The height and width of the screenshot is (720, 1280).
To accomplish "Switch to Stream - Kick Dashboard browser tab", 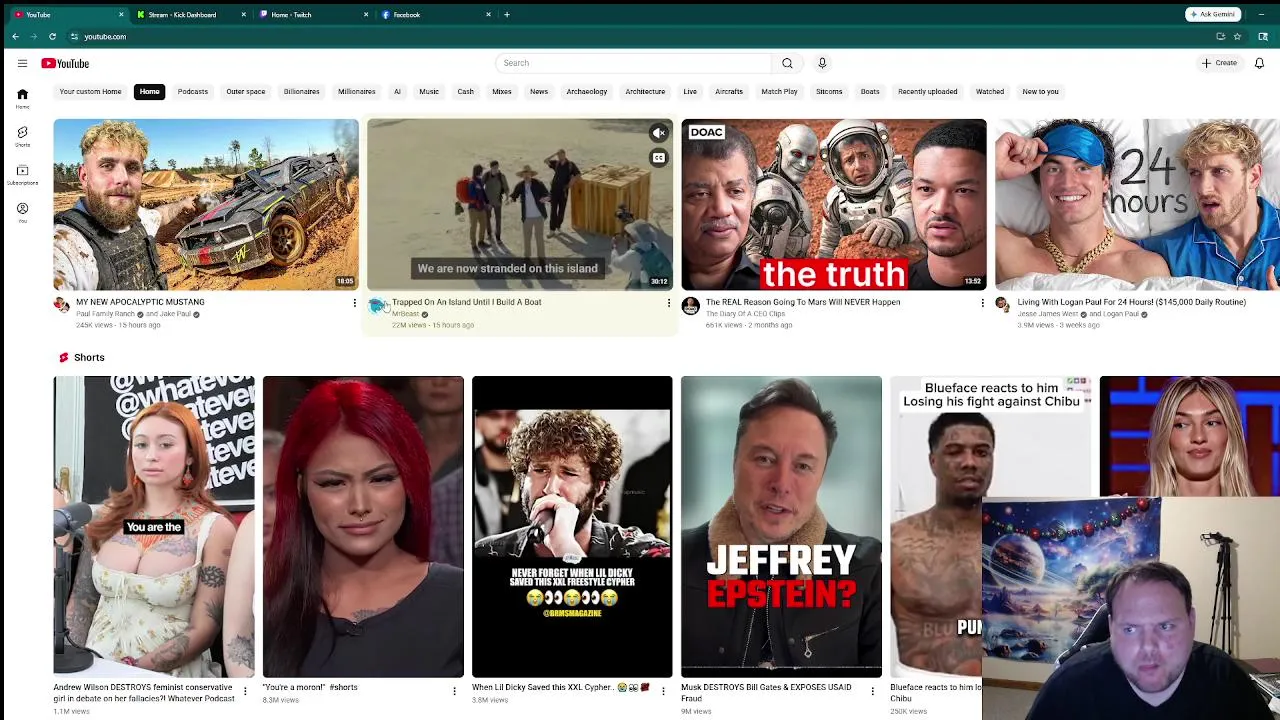I will pyautogui.click(x=190, y=15).
